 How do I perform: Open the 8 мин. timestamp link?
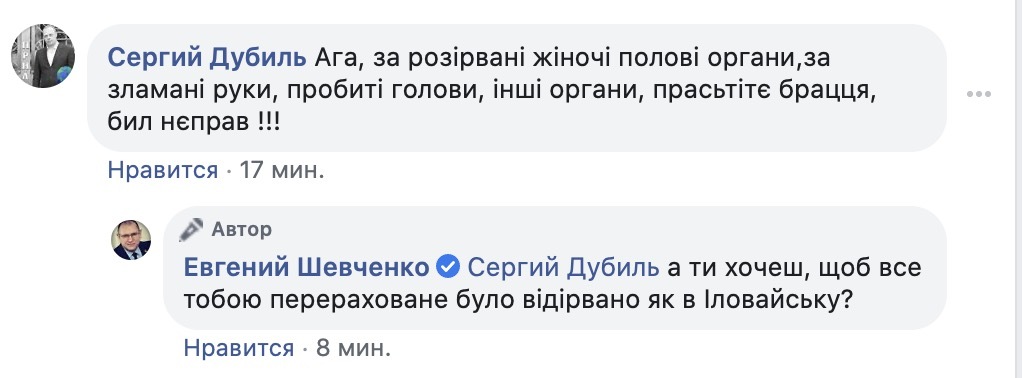pos(353,348)
